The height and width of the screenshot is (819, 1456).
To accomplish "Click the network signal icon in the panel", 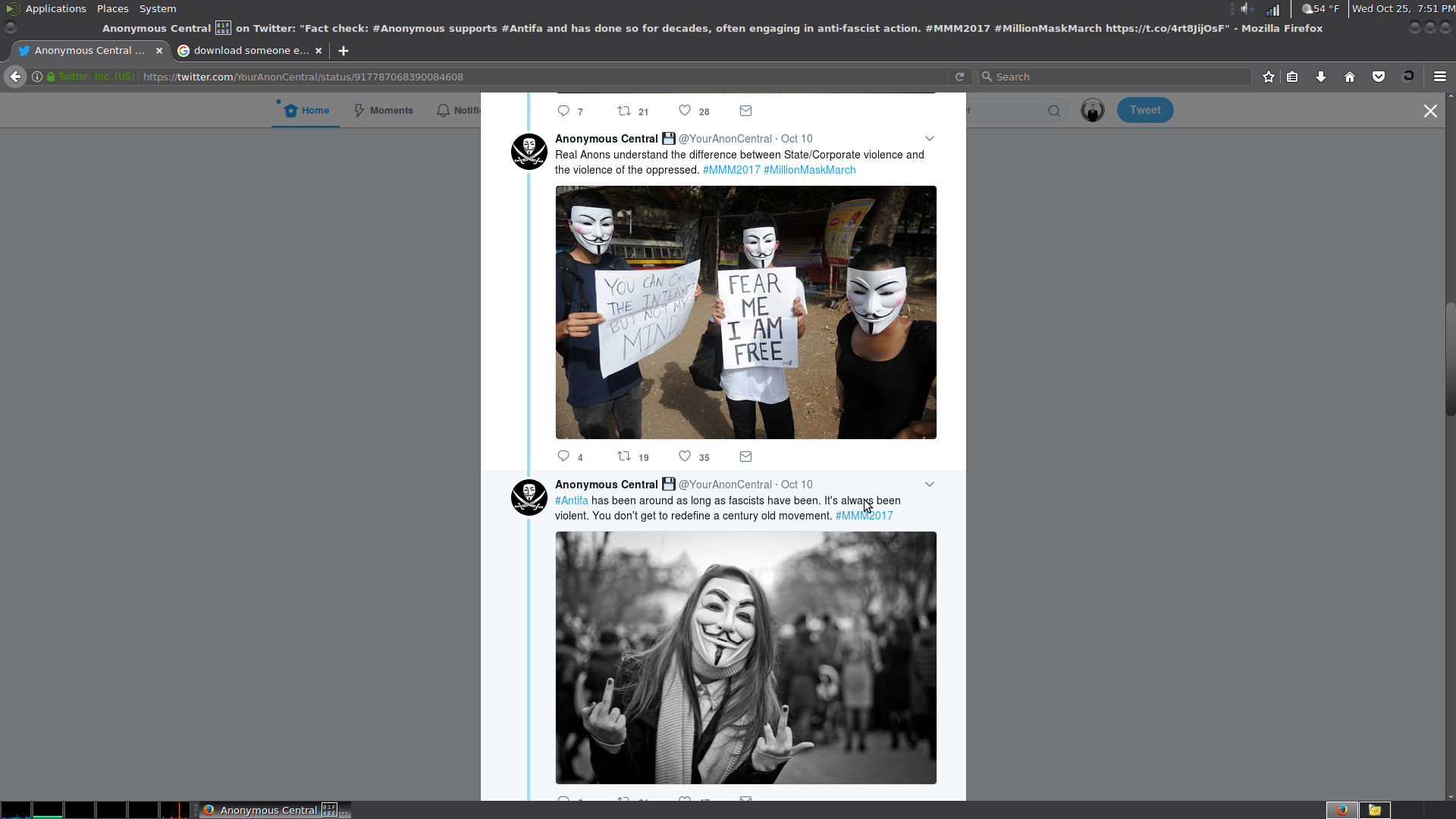I will point(1272,9).
